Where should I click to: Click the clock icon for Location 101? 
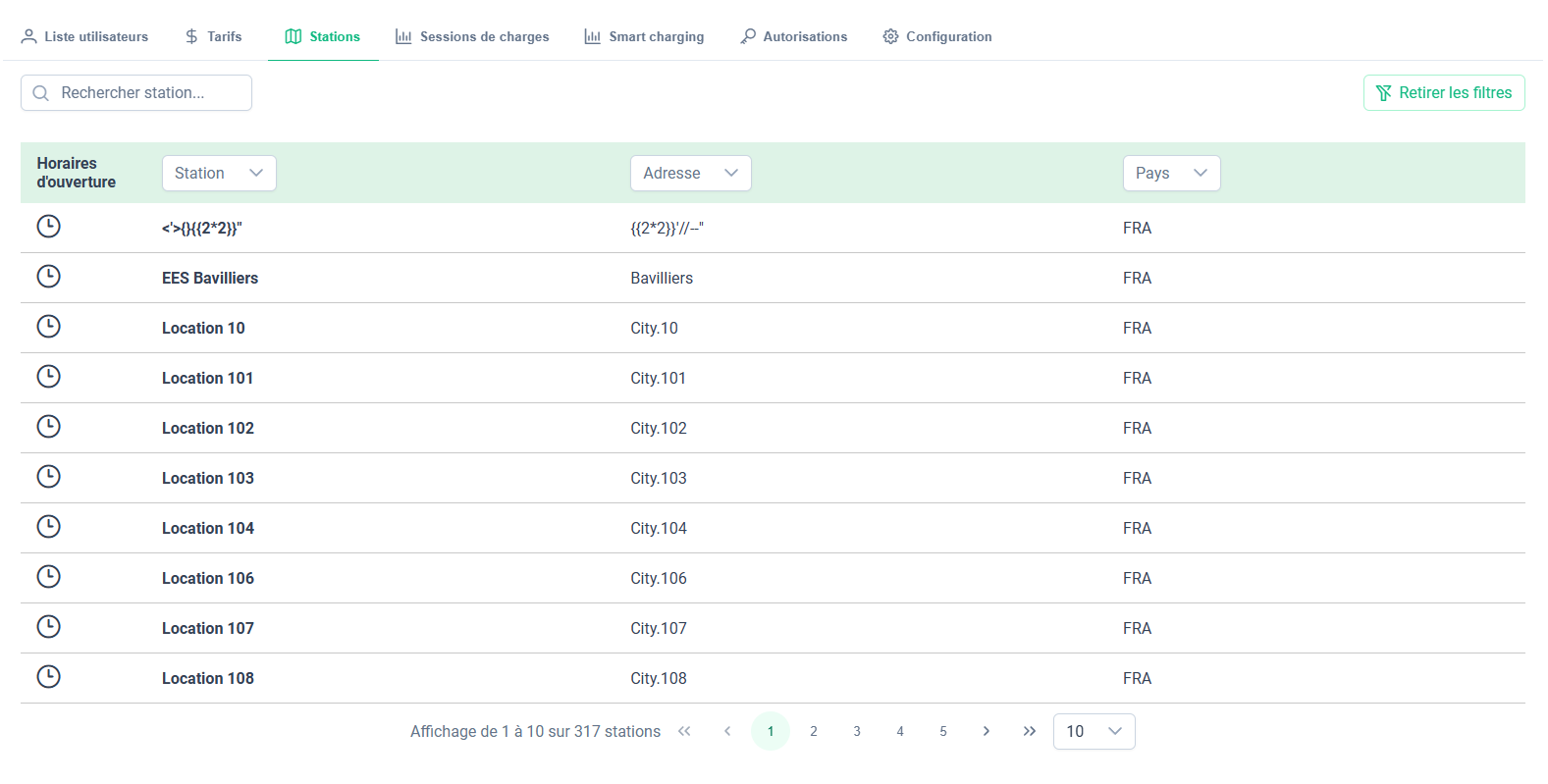48,377
